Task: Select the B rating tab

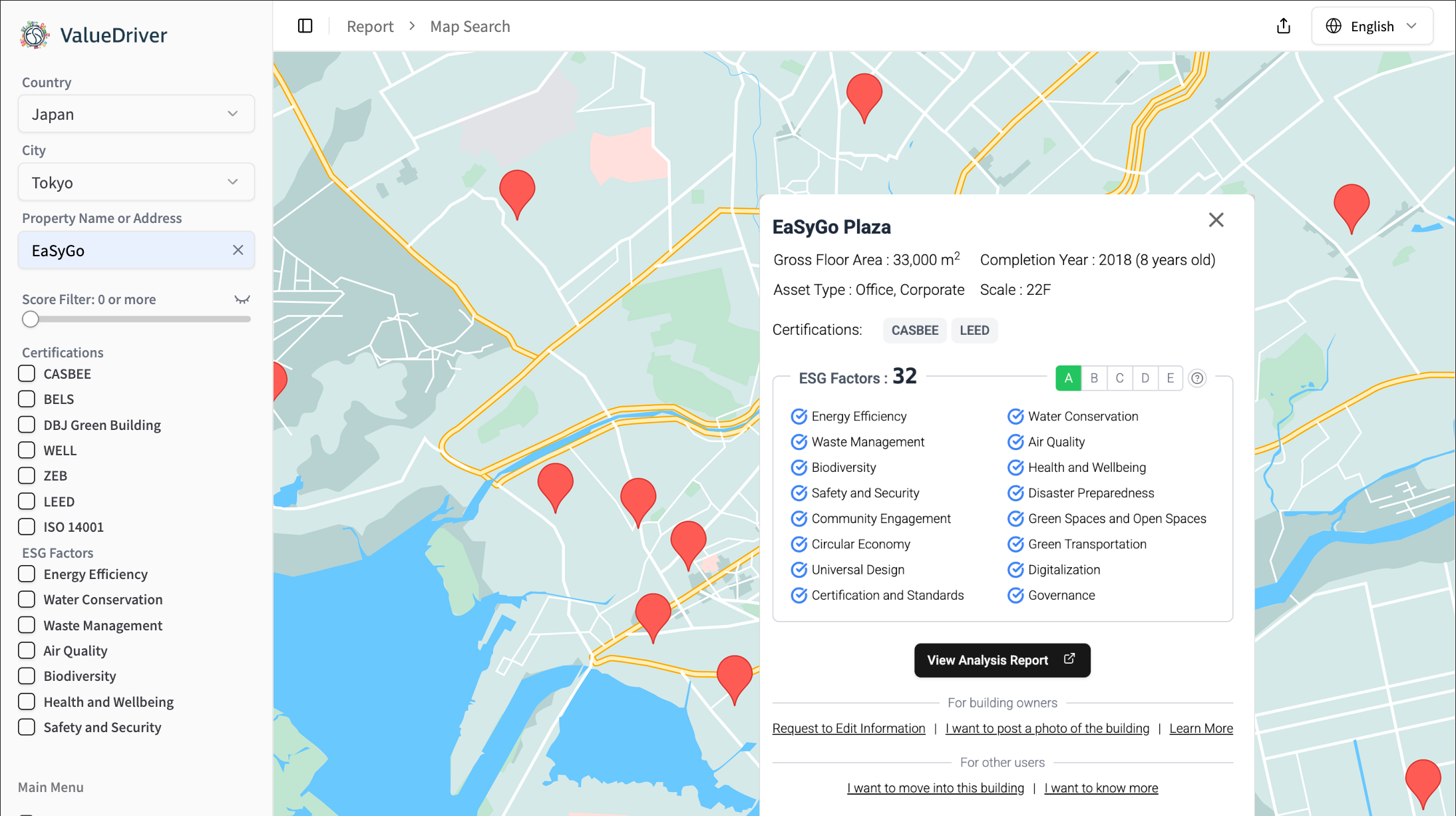Action: [1094, 378]
